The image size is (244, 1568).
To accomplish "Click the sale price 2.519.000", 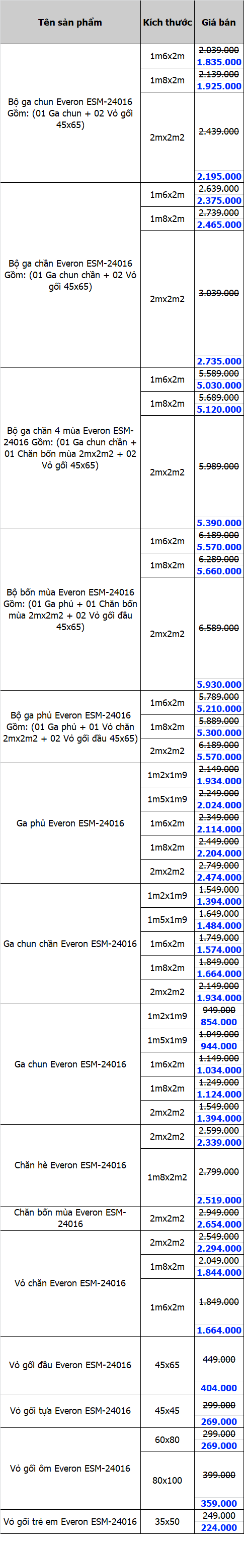I will tap(219, 1200).
